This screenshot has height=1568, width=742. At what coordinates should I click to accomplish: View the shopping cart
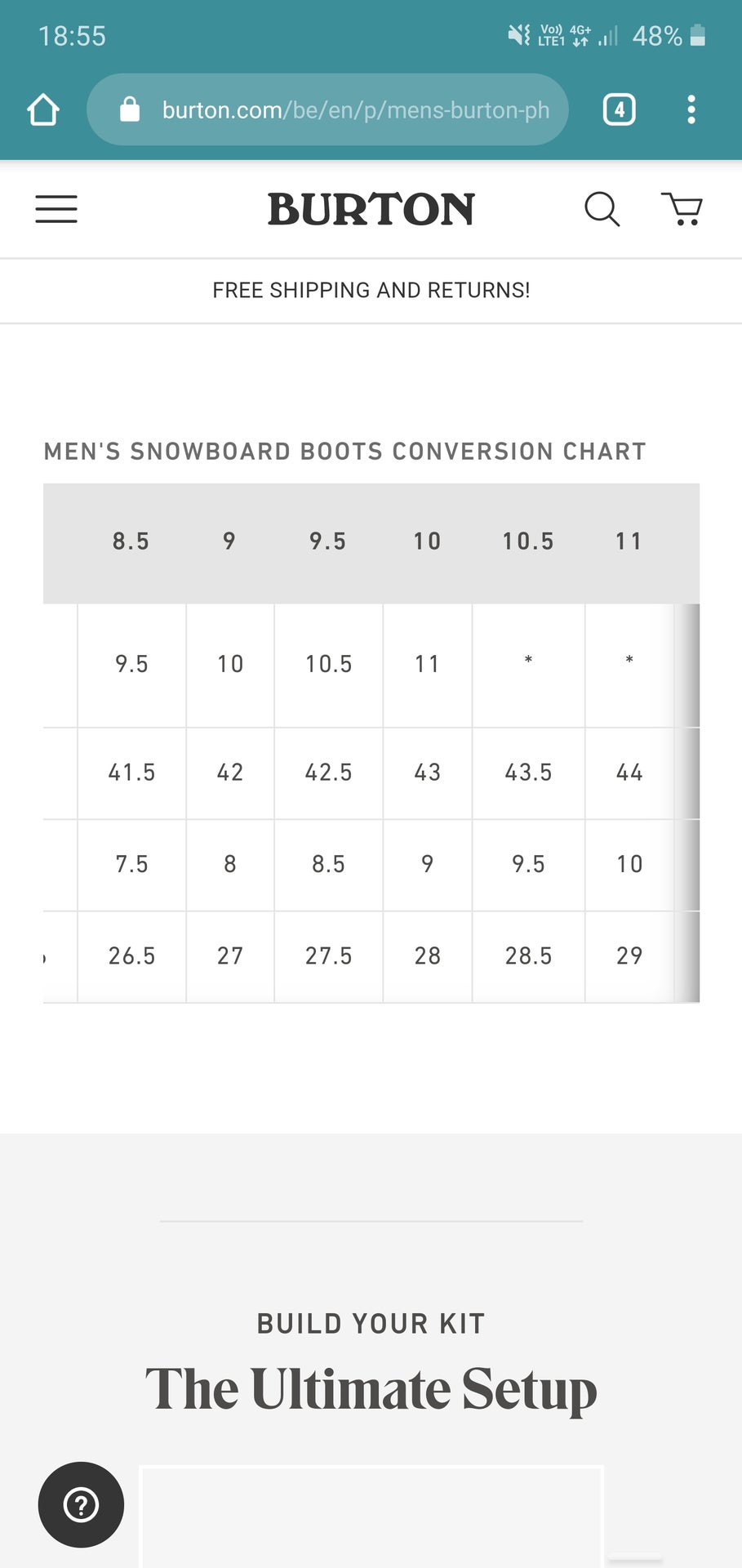(x=682, y=209)
